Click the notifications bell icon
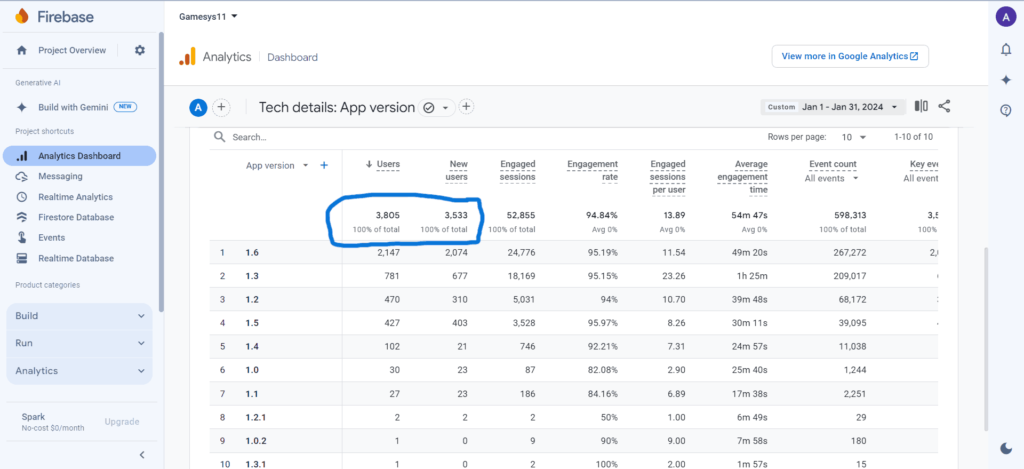Screen dimensions: 1024x469 coord(1005,49)
